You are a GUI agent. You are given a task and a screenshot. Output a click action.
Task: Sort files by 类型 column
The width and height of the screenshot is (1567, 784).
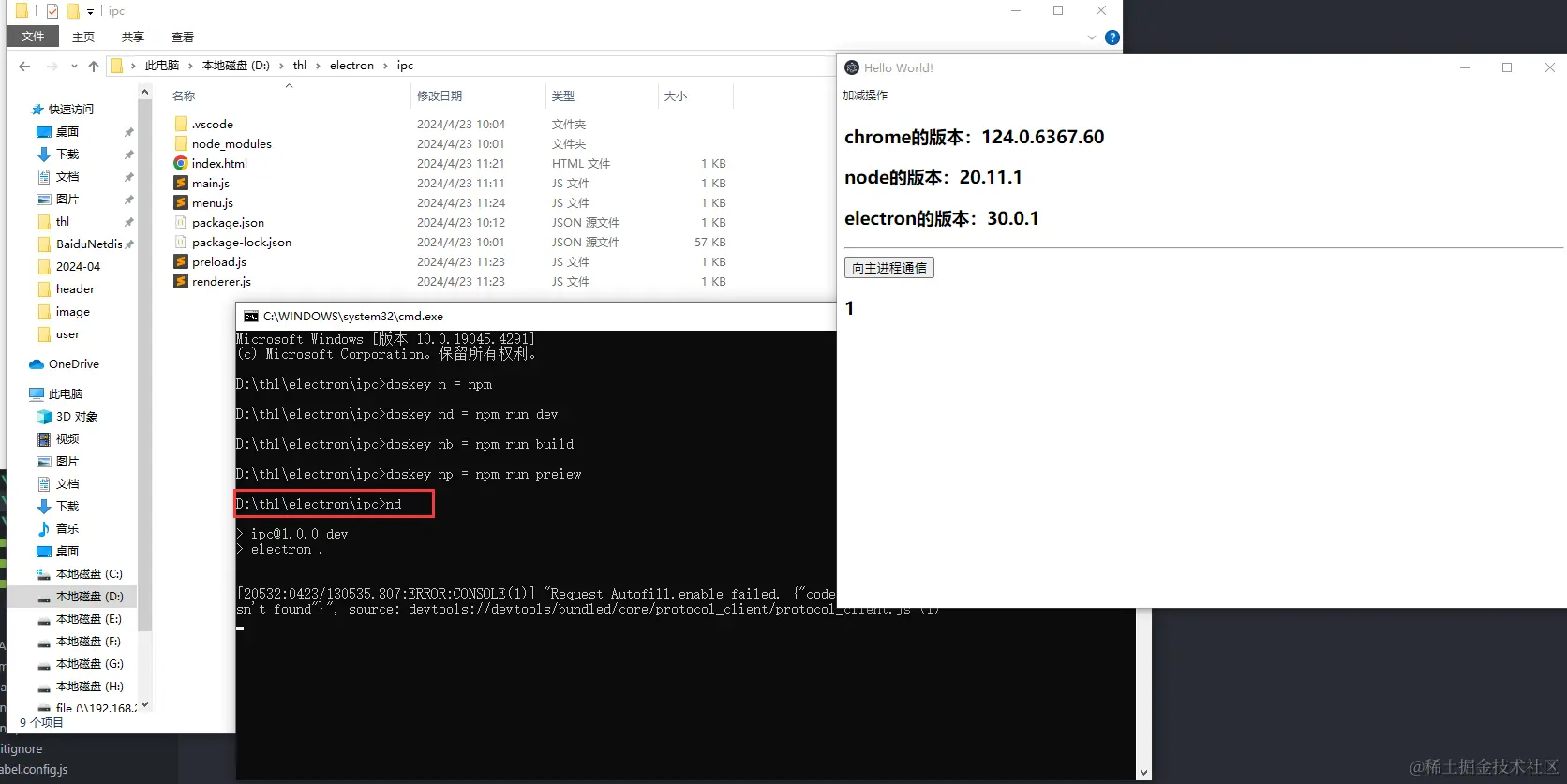[x=563, y=96]
